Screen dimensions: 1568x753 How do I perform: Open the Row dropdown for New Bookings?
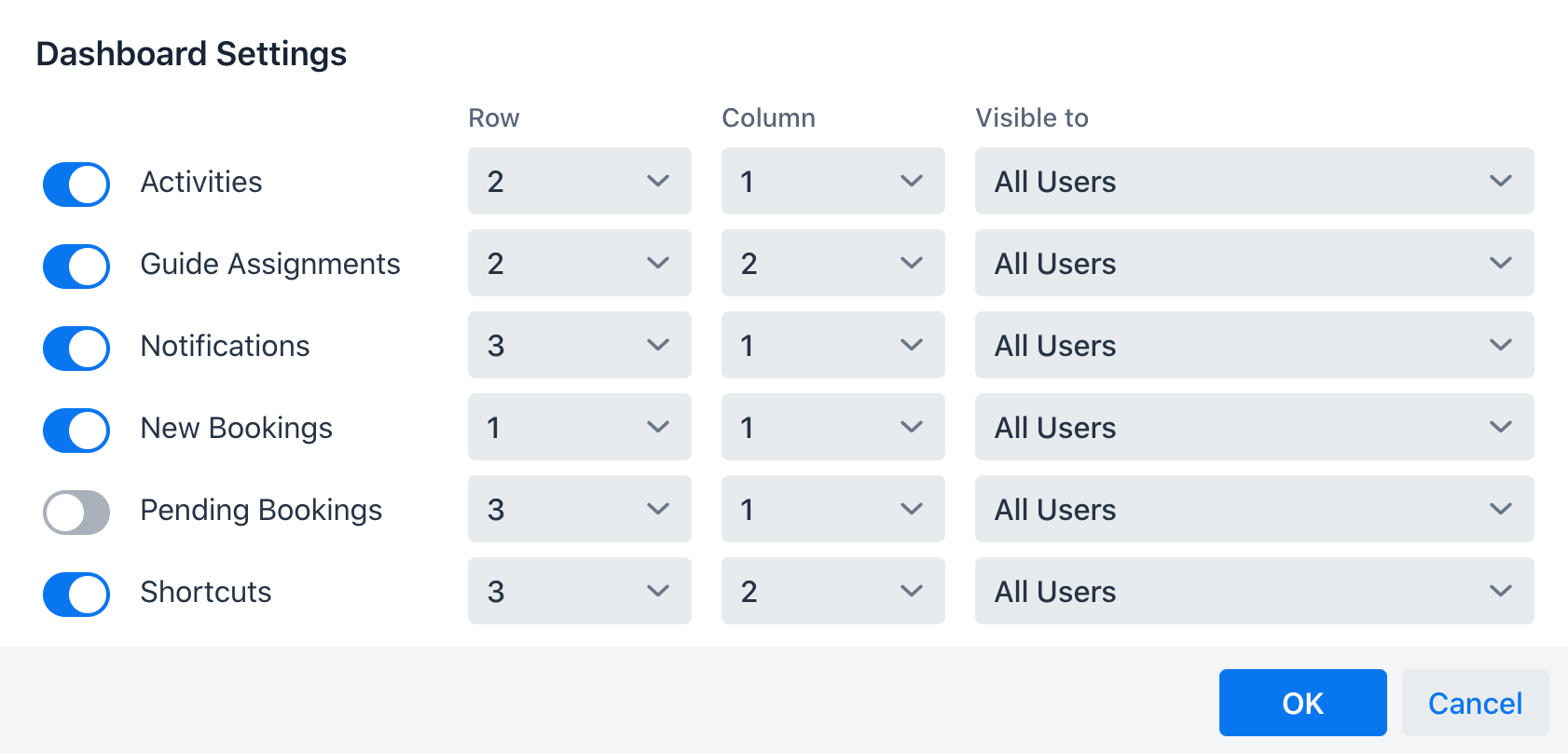click(x=580, y=427)
